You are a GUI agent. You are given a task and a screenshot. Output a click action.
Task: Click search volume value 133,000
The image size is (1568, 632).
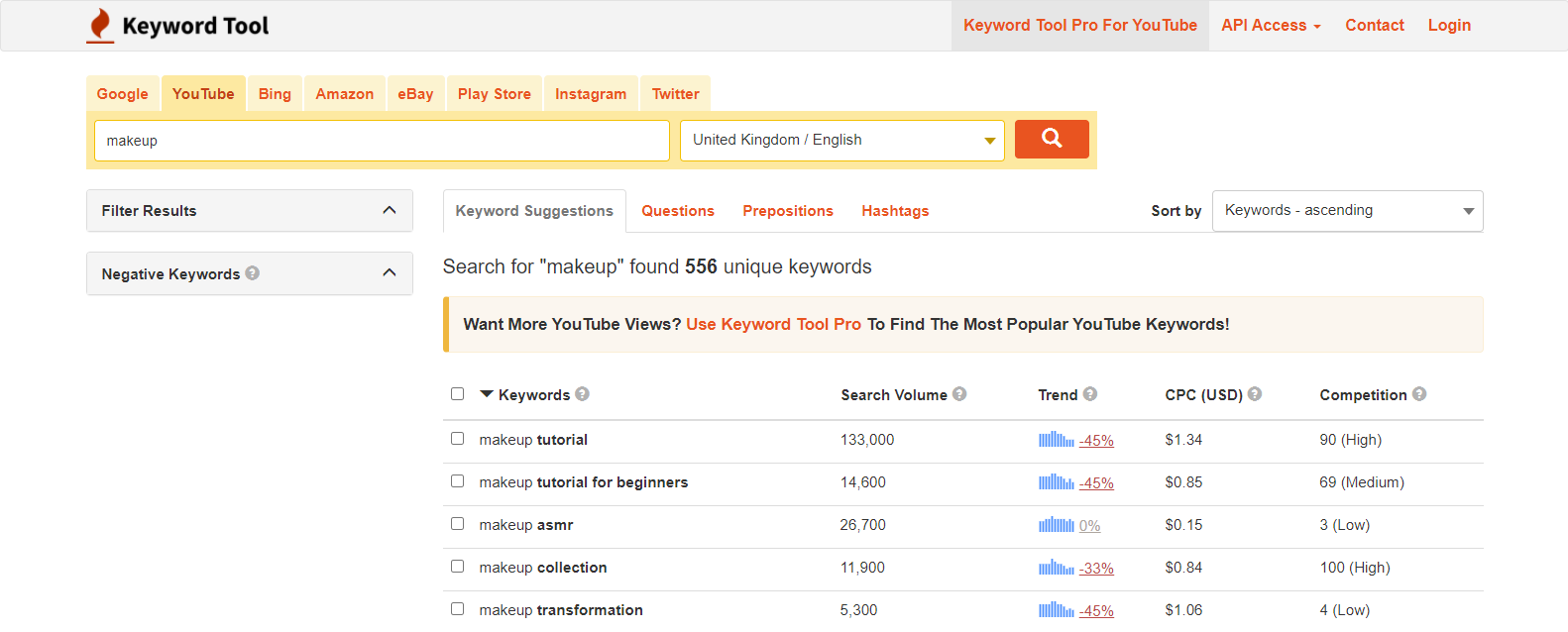867,440
